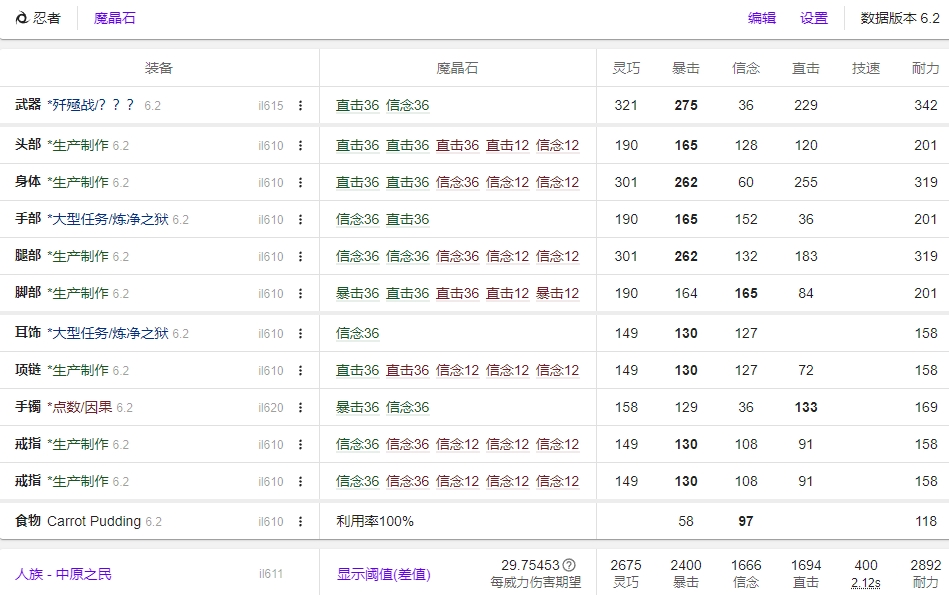Screen dimensions: 949x595
Task: Select the 人族 - 中原之民 race link
Action: pyautogui.click(x=63, y=574)
